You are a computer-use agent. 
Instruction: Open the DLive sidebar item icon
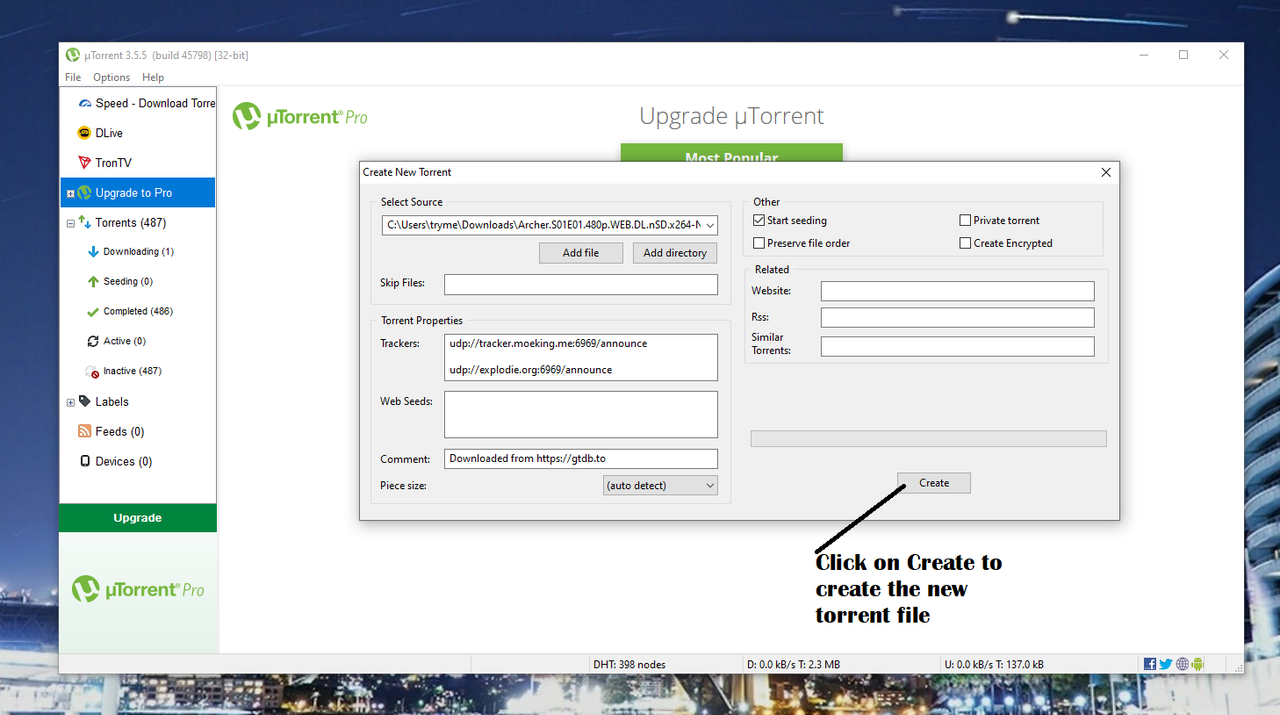pos(85,133)
